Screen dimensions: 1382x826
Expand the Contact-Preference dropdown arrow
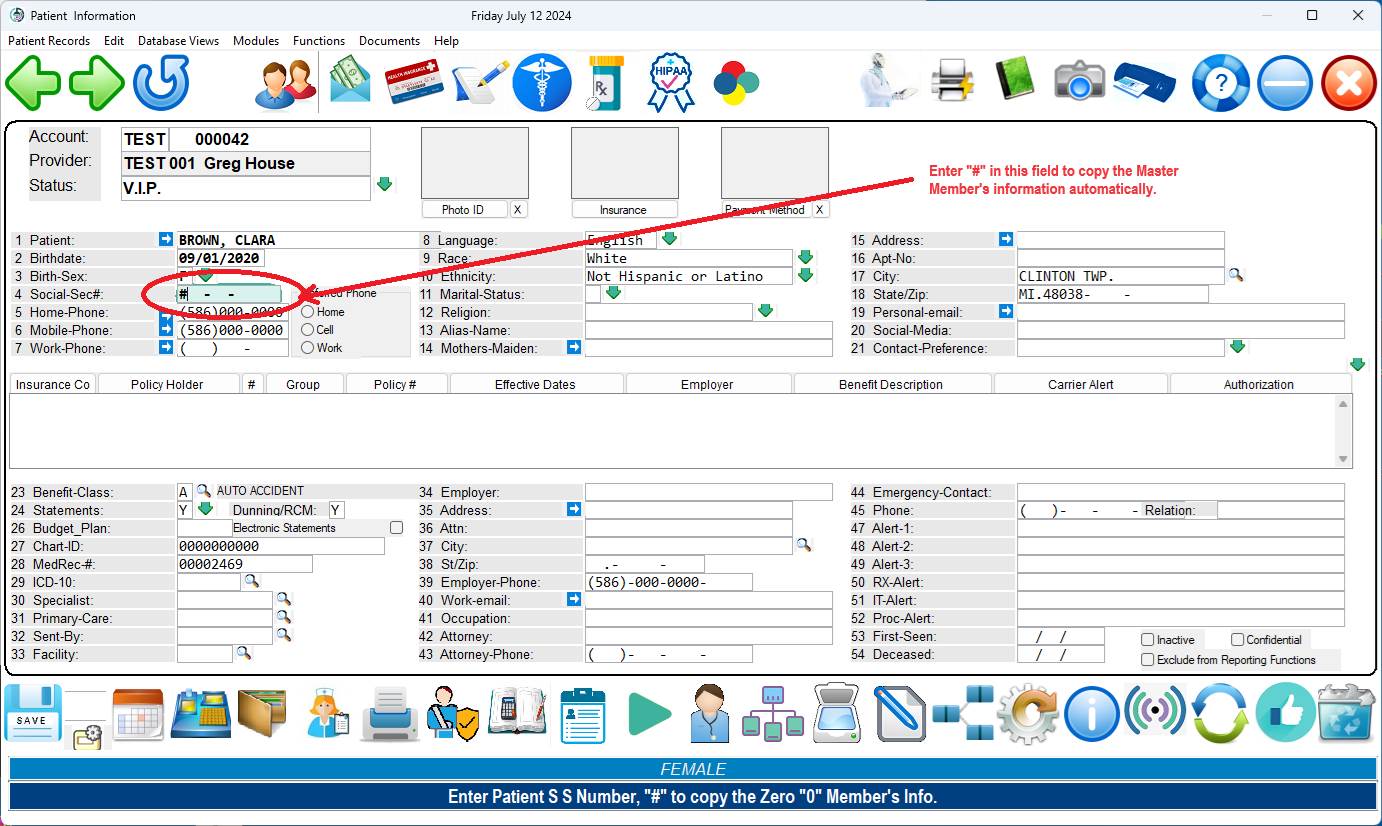click(x=1237, y=347)
